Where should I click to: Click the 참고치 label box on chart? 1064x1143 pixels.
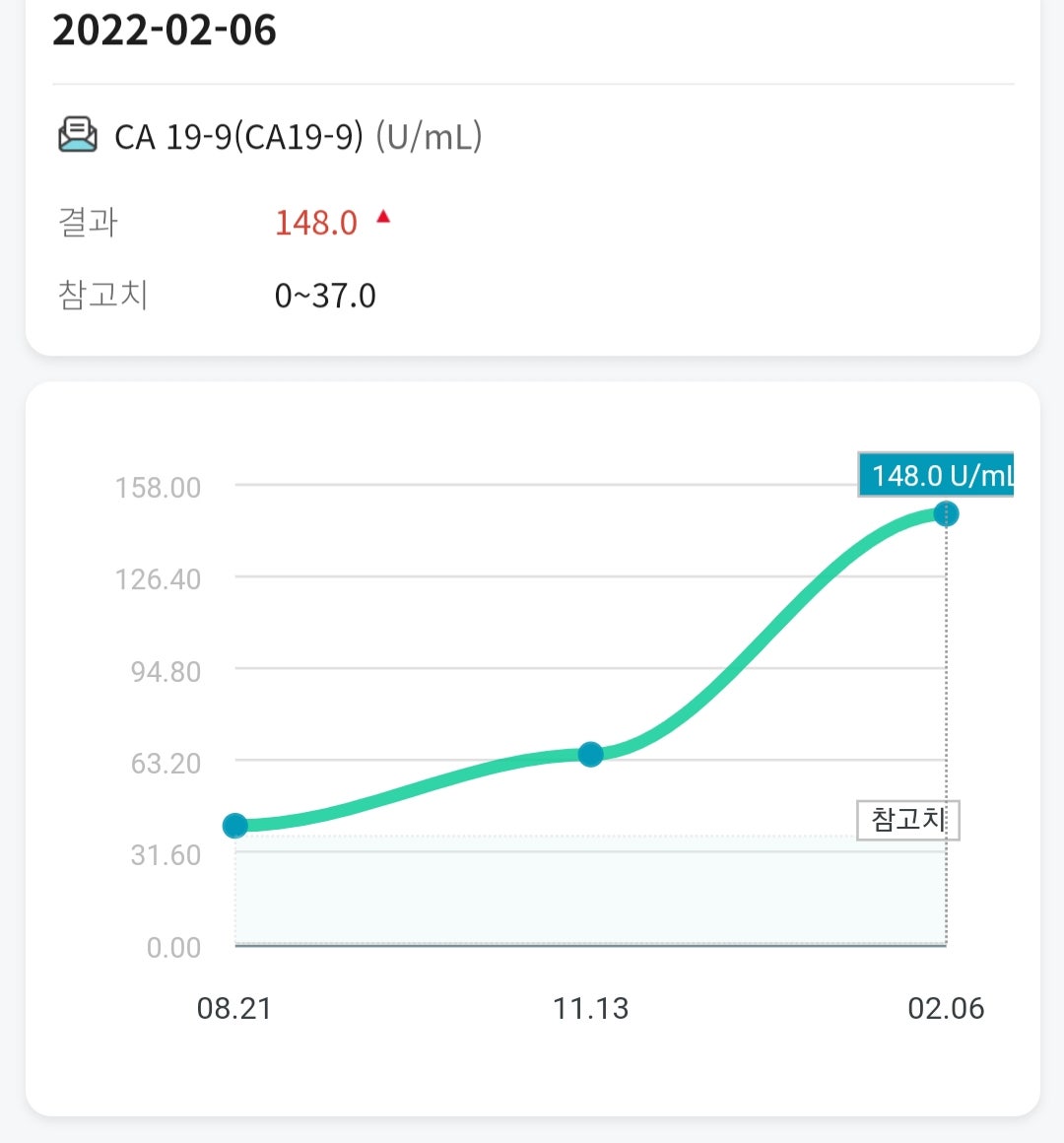point(908,820)
